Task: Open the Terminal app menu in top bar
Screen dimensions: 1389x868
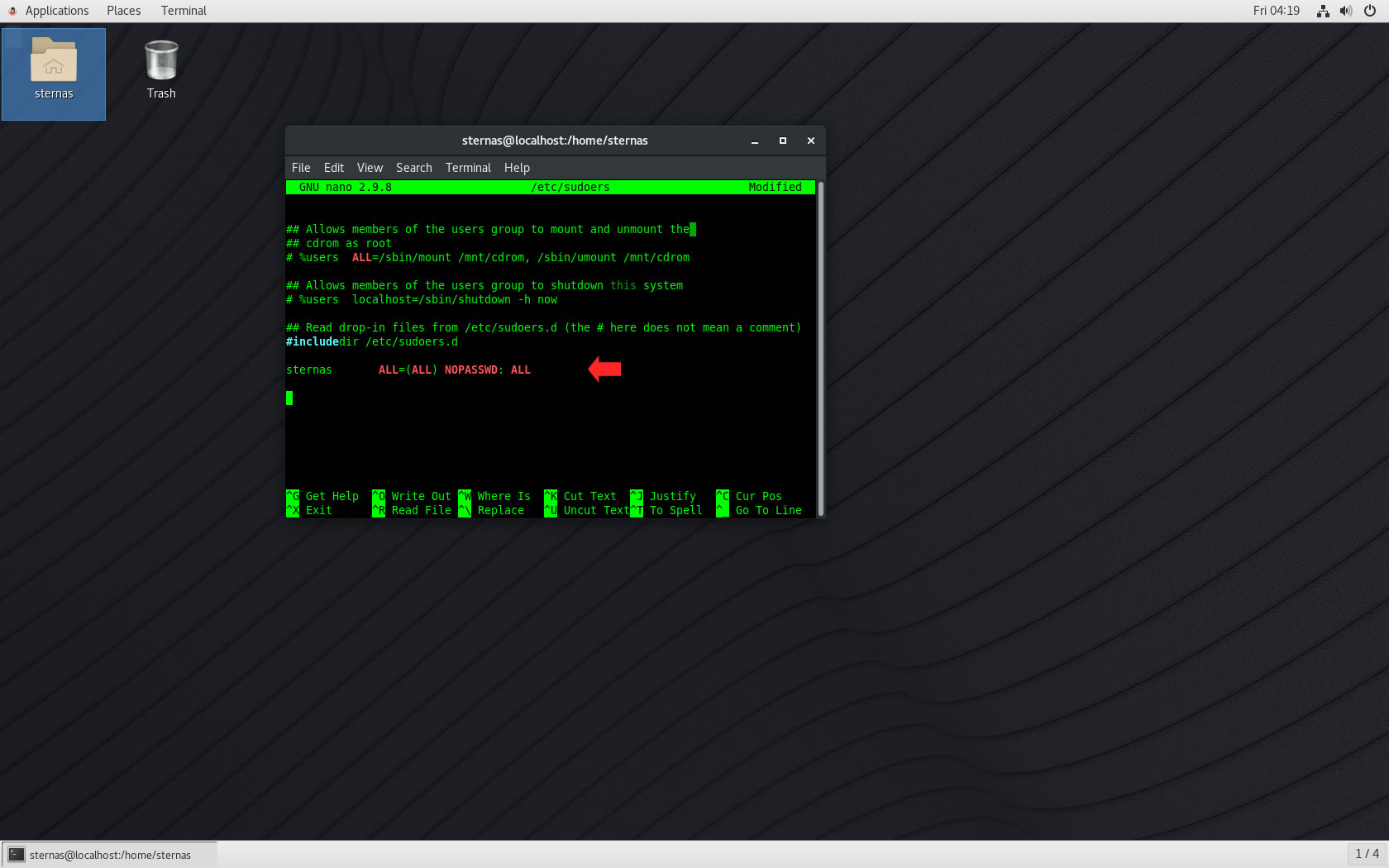Action: pos(184,11)
